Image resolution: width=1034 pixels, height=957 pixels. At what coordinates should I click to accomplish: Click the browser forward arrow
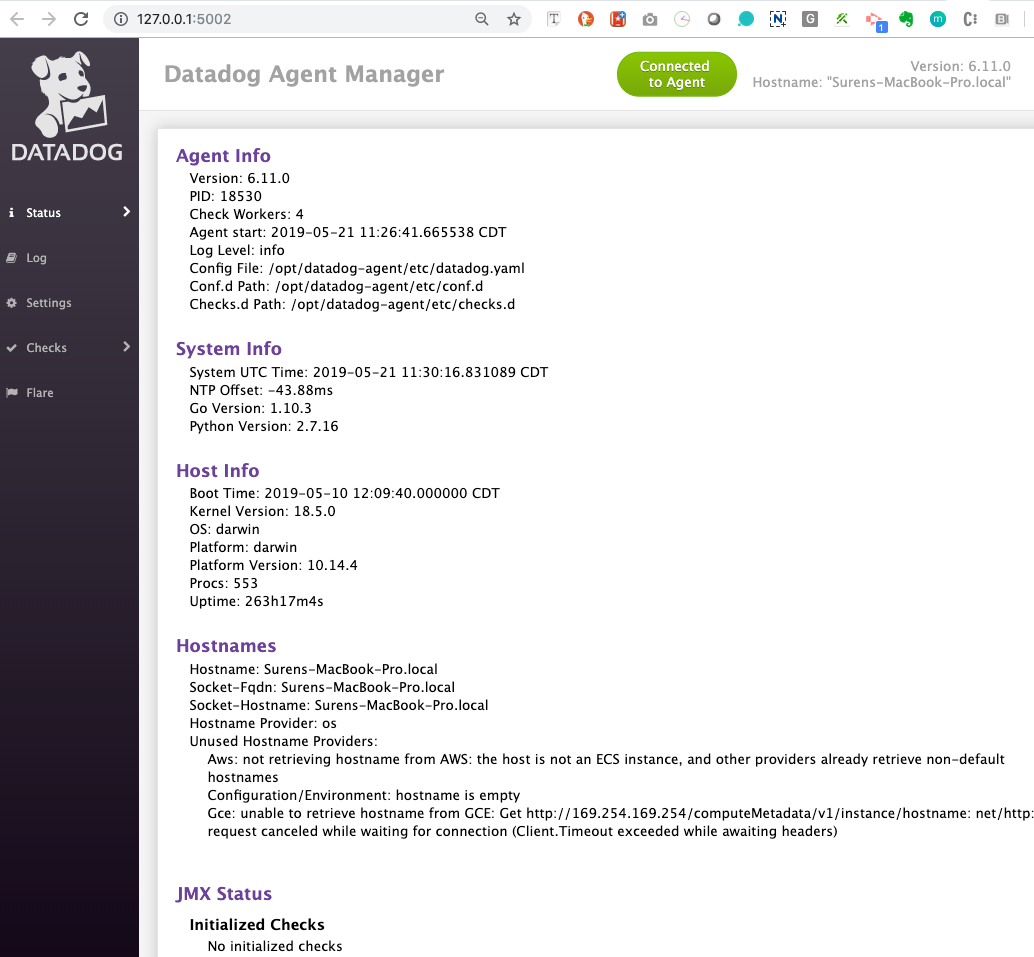49,19
